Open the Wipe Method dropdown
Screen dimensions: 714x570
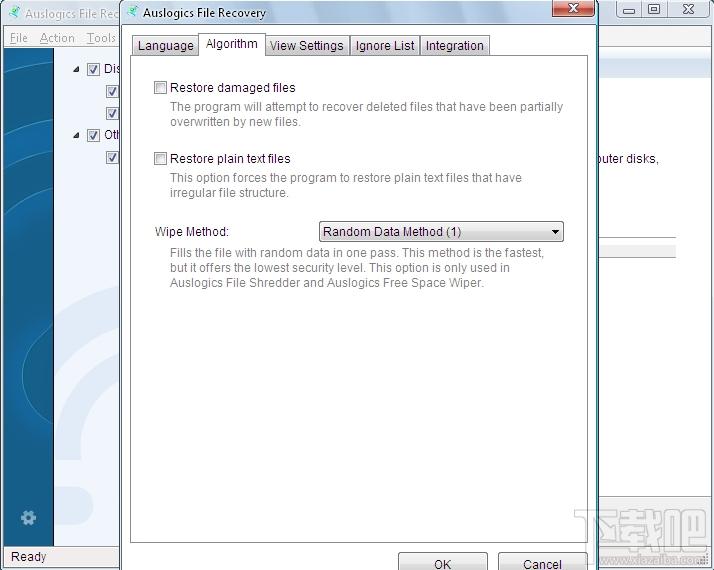(441, 232)
